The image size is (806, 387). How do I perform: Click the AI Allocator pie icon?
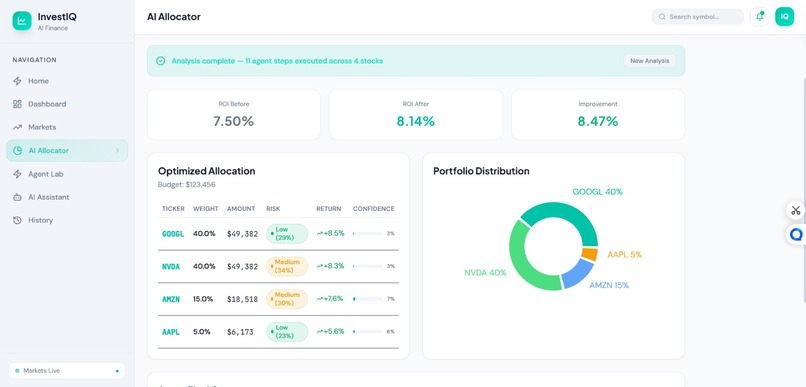tap(17, 151)
